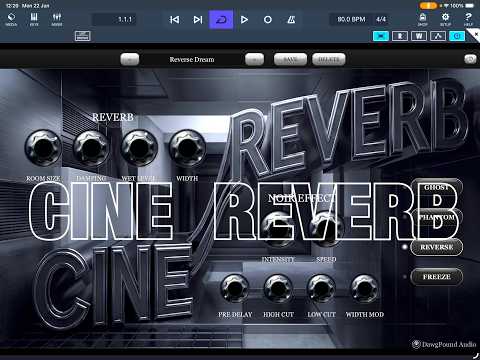This screenshot has height=360, width=480.
Task: Open the Setup gear icon
Action: tap(445, 19)
